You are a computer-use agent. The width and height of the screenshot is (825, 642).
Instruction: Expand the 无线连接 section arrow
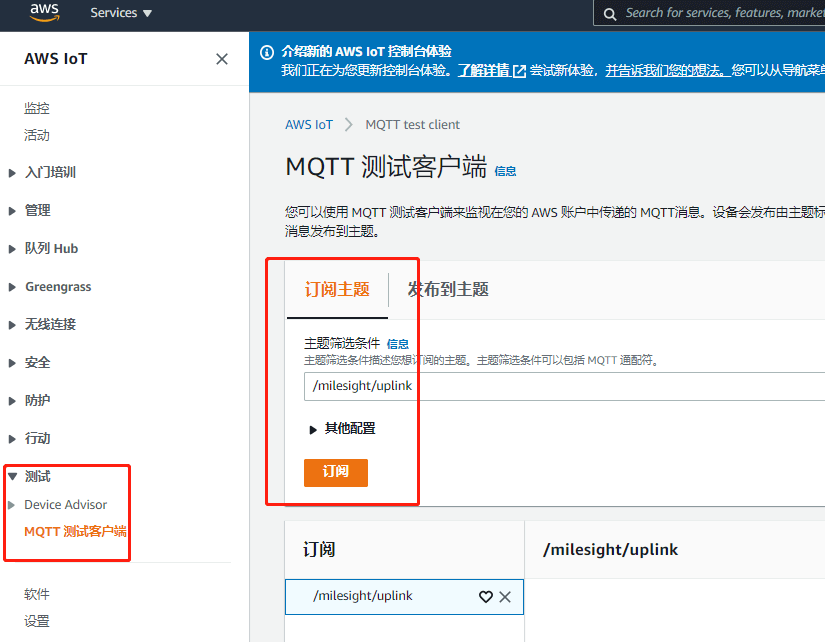pos(12,325)
